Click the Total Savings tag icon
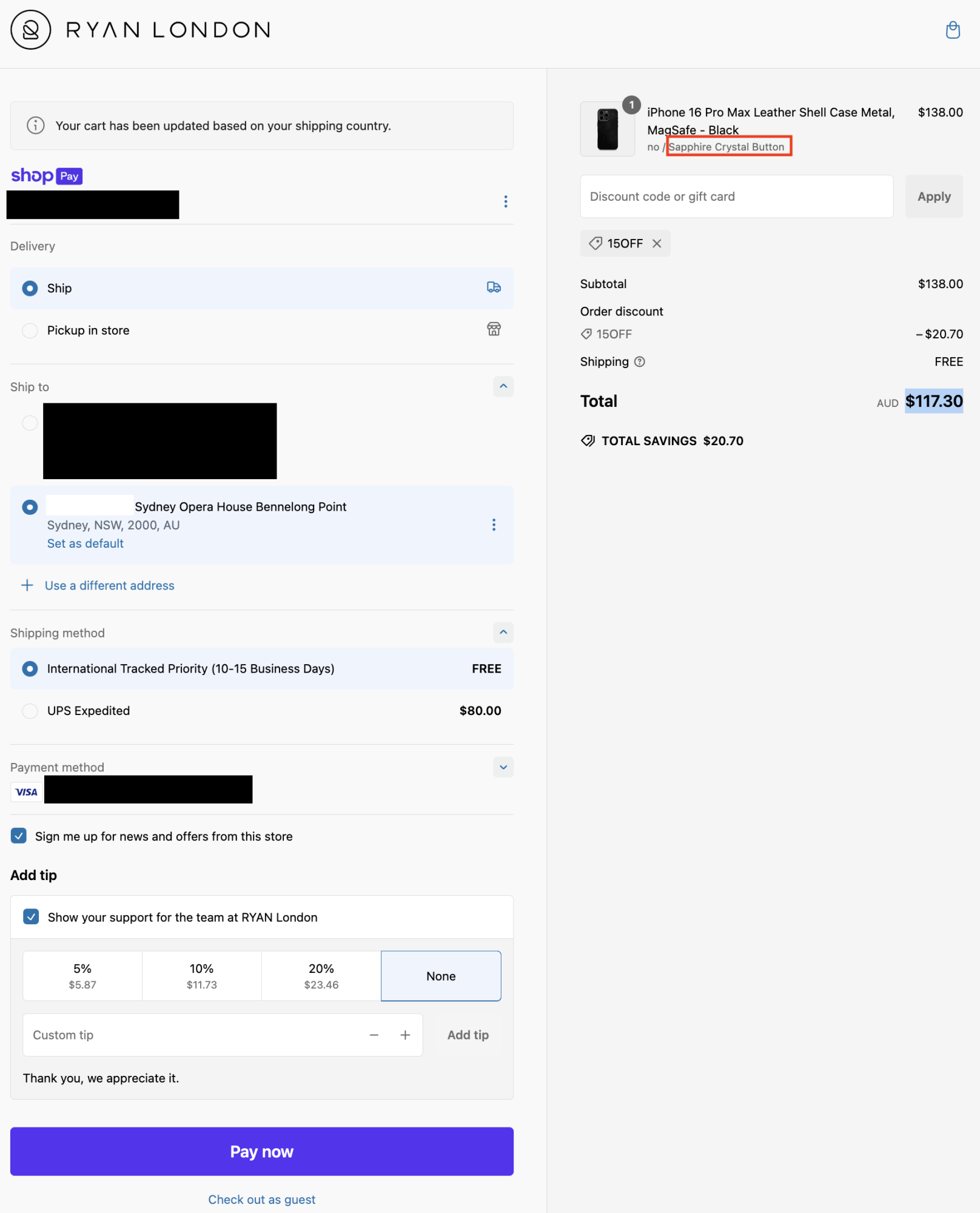 tap(588, 441)
